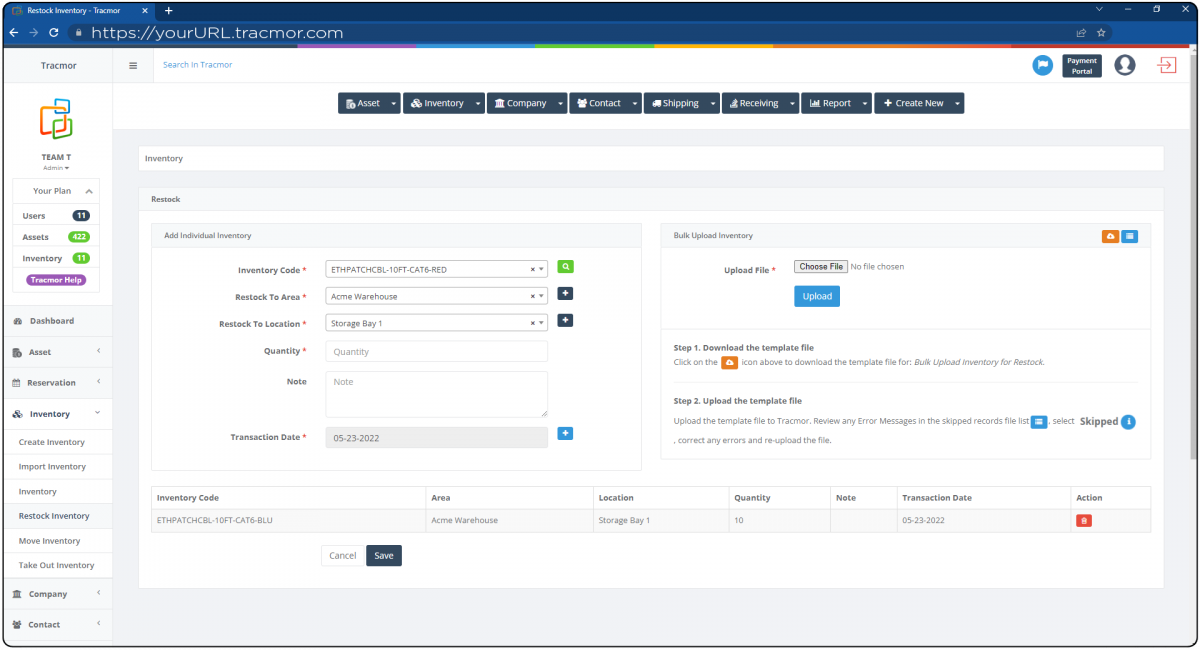Click the info icon next to Skipped
The image size is (1200, 650).
click(1128, 421)
